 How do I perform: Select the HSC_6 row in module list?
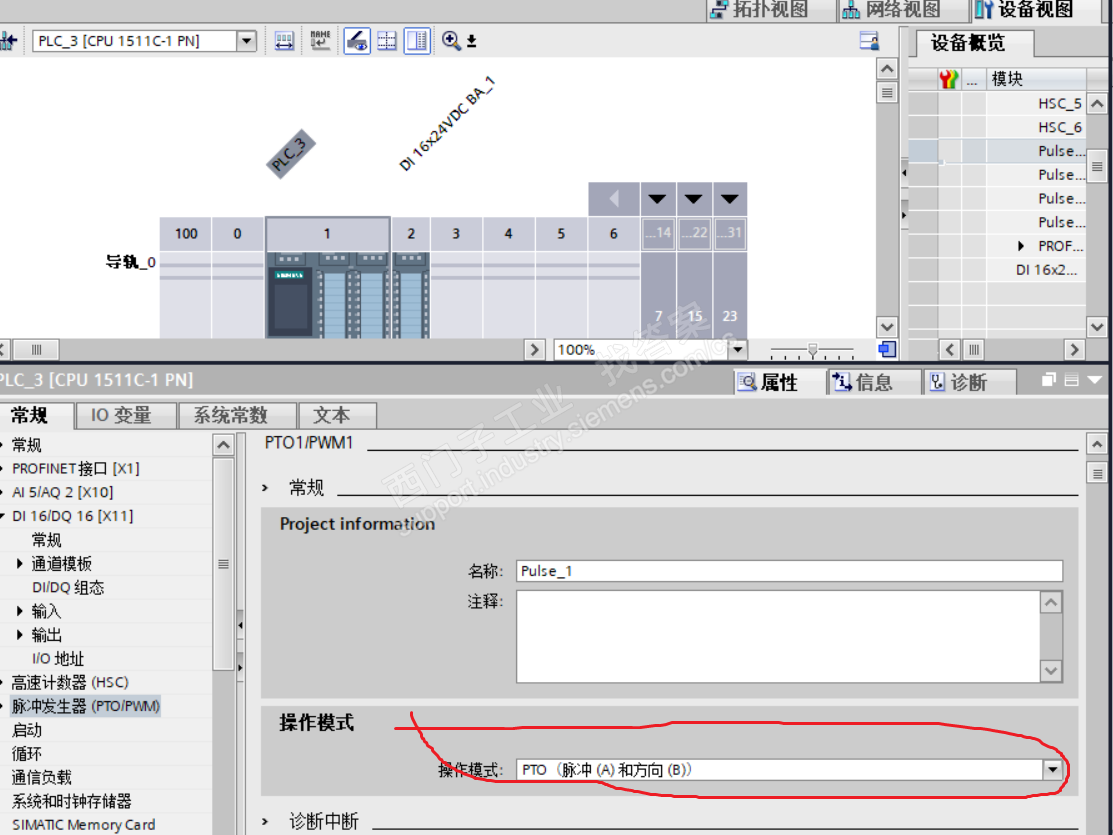(997, 127)
